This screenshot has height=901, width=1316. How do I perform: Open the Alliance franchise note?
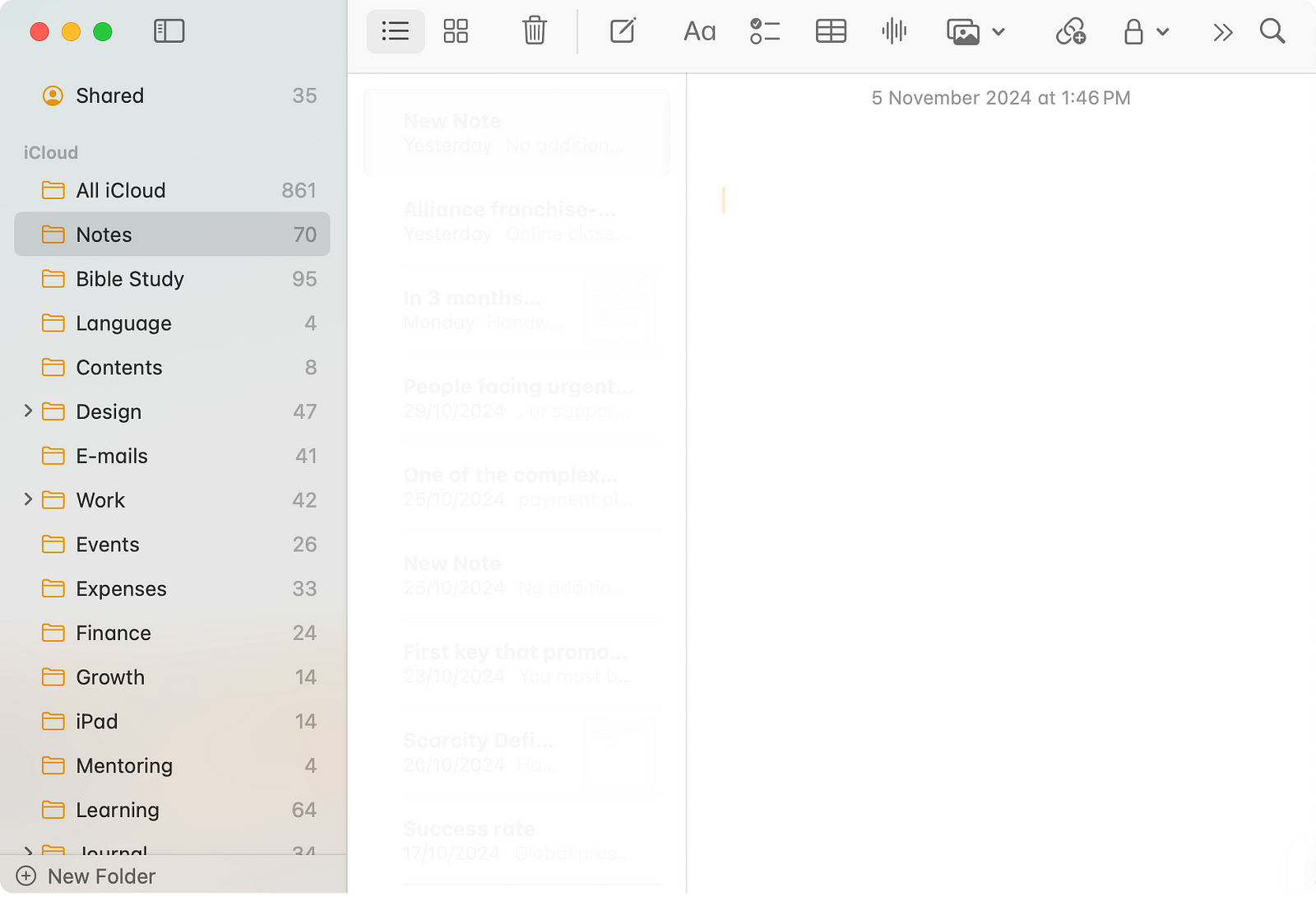517,221
